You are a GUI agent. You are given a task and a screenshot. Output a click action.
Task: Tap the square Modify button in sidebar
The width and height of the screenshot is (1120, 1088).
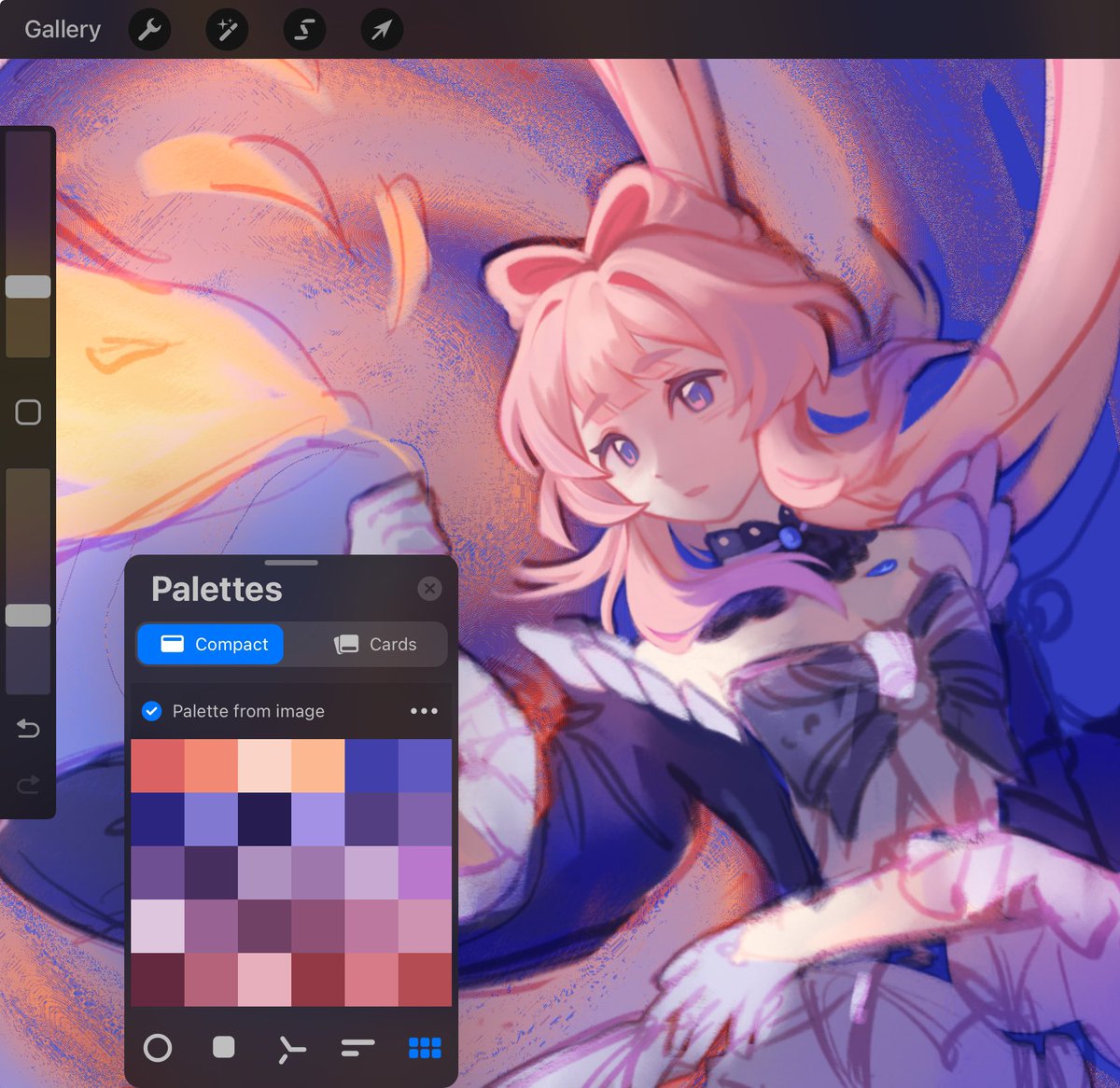(28, 411)
